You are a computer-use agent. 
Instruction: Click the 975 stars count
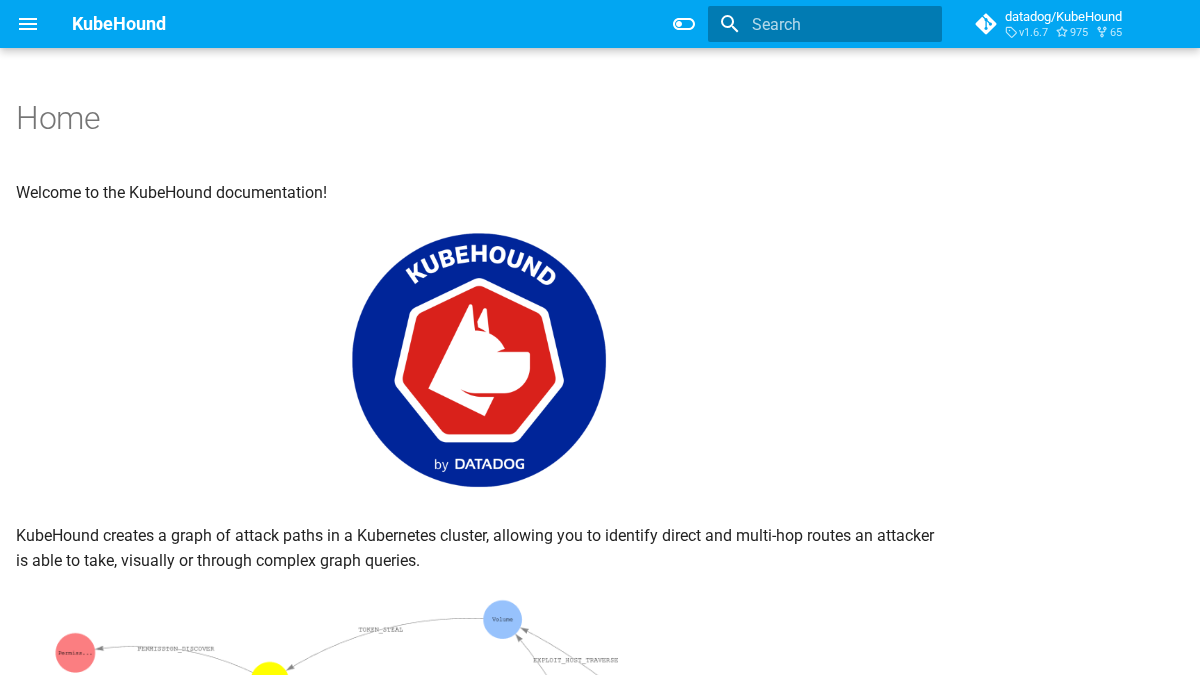[x=1072, y=32]
